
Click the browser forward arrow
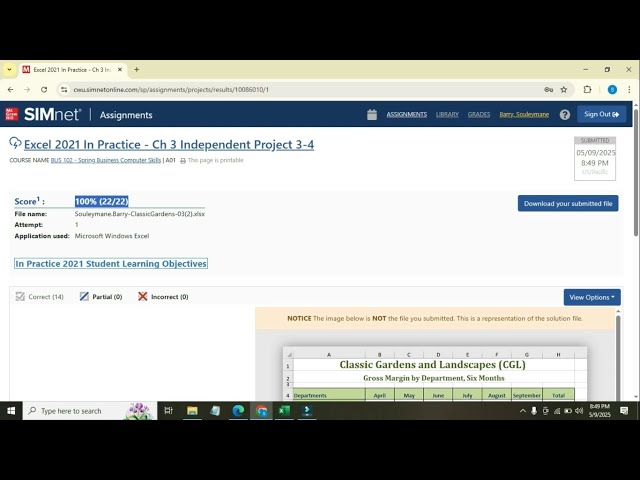(27, 89)
